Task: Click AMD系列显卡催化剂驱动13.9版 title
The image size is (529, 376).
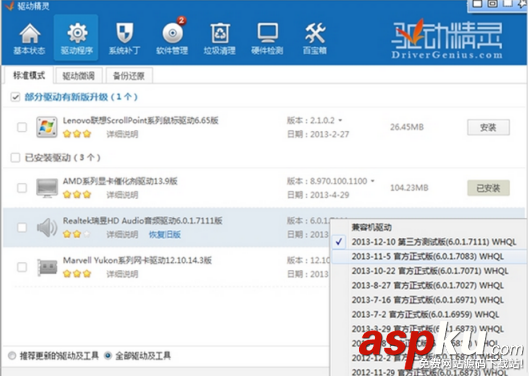Action: click(x=120, y=181)
